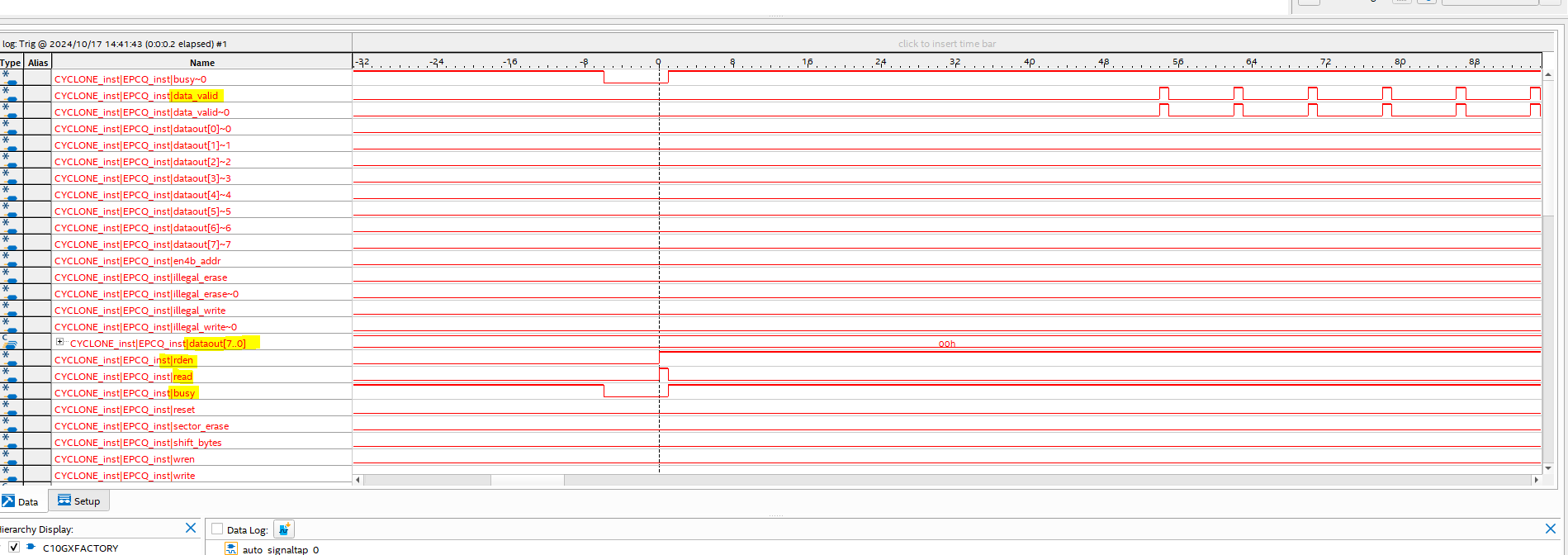Select auto_signaltap_0 in the data log list
The image size is (1568, 555).
[x=280, y=549]
